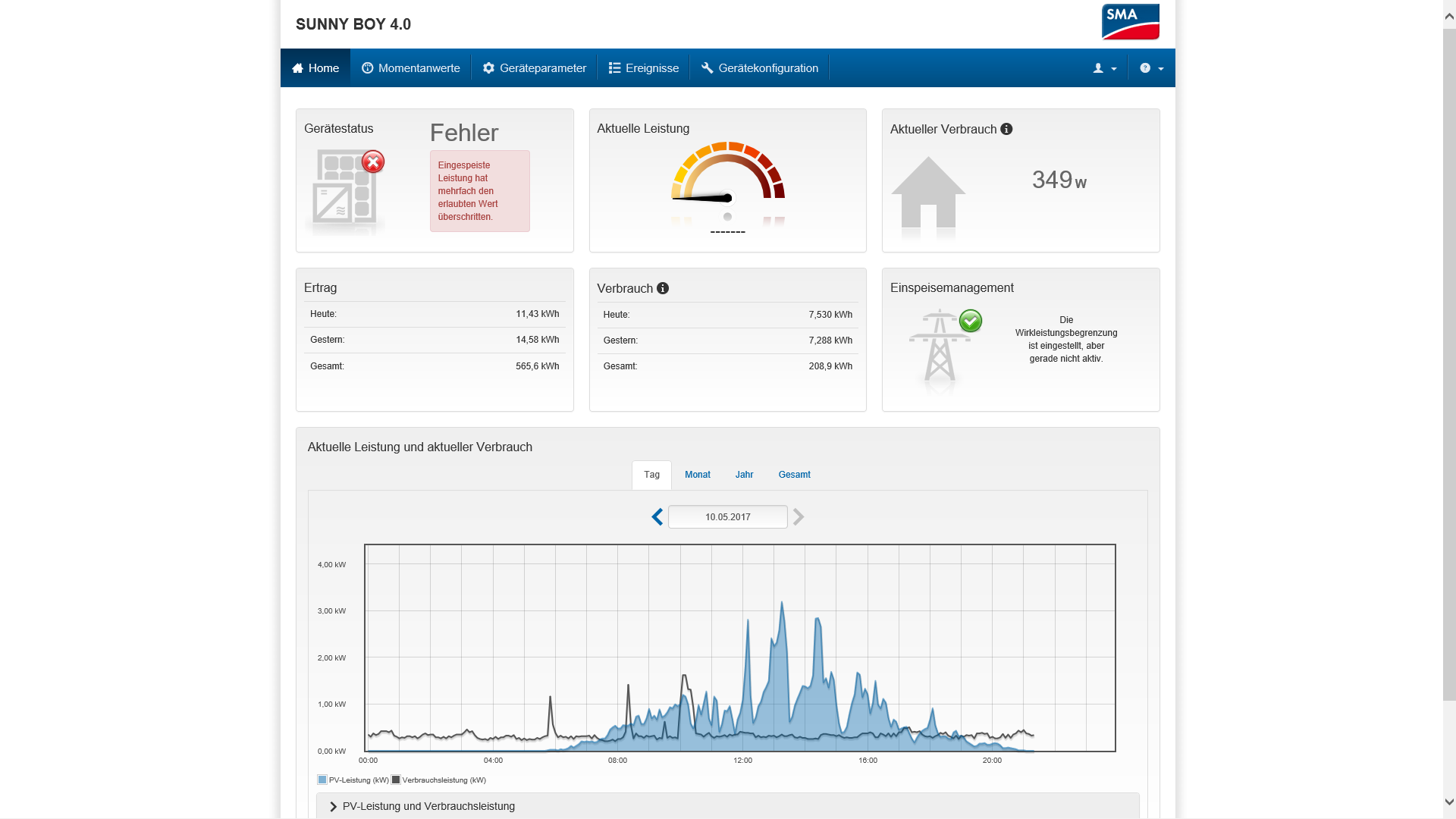This screenshot has height=819, width=1456.
Task: Select the Gesamt chart tab
Action: point(794,475)
